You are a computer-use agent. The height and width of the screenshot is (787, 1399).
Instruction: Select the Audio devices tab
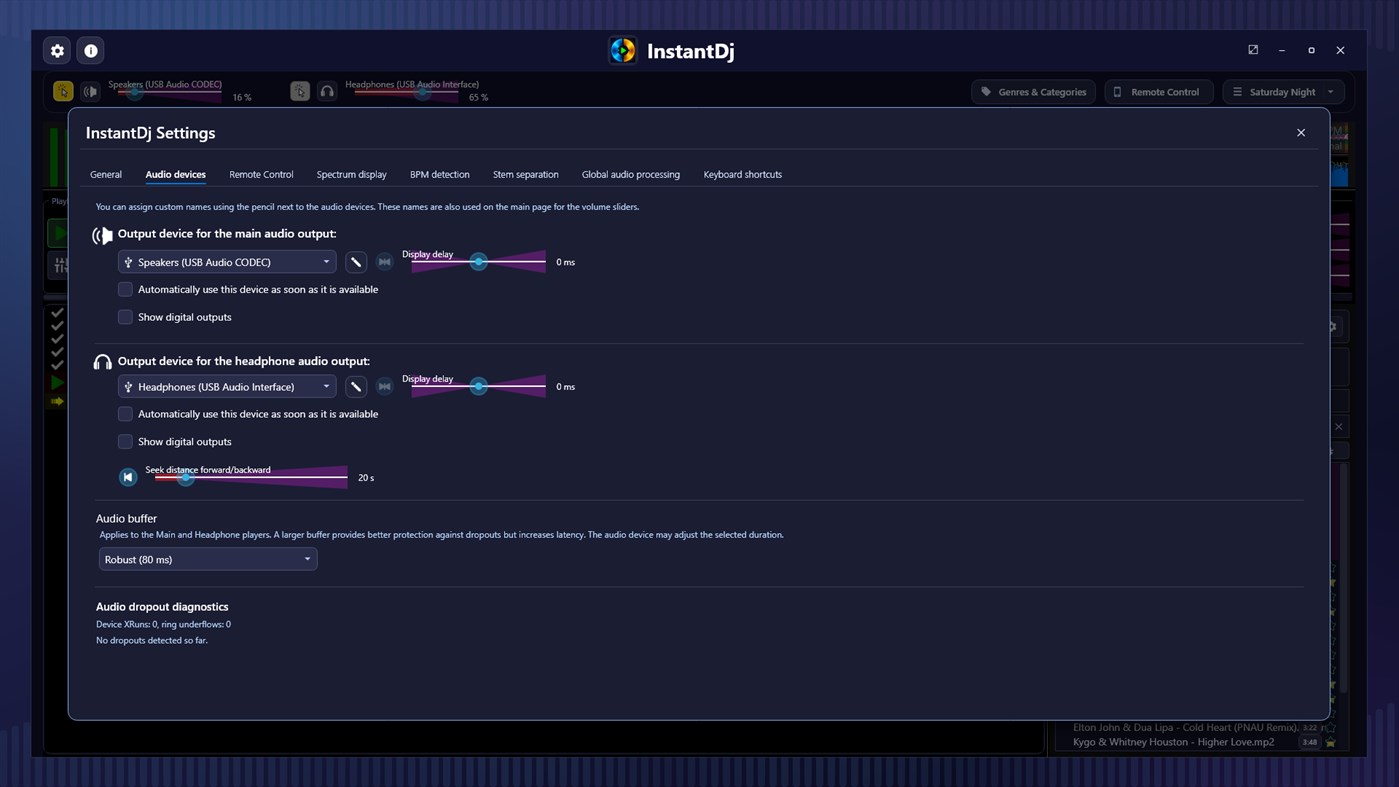pyautogui.click(x=176, y=175)
